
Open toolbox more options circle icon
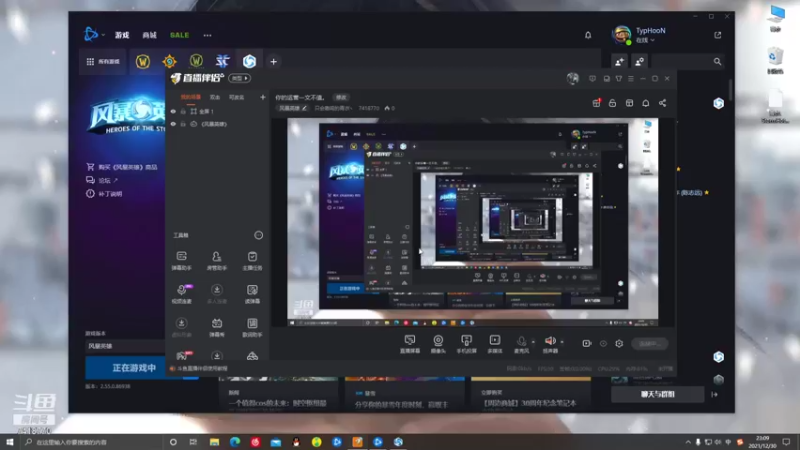[259, 235]
